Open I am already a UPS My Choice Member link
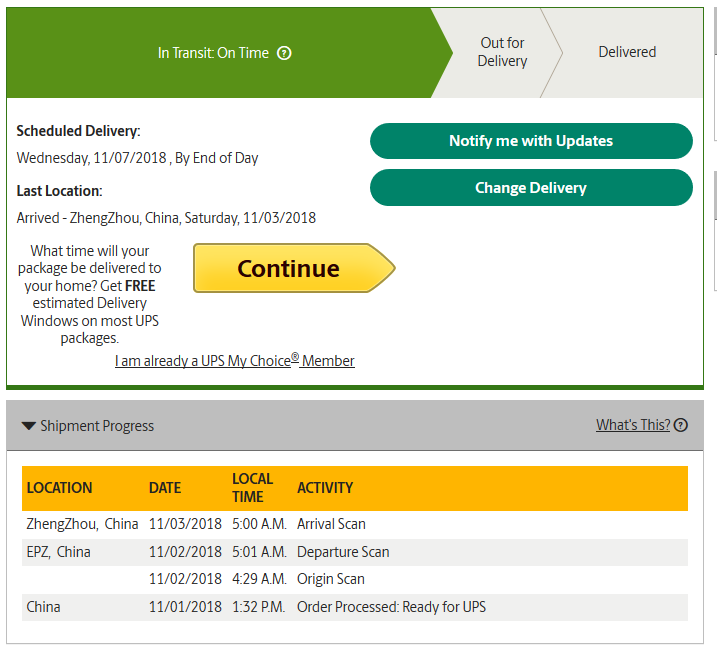Screen dimensions: 717x659 pyautogui.click(x=235, y=360)
